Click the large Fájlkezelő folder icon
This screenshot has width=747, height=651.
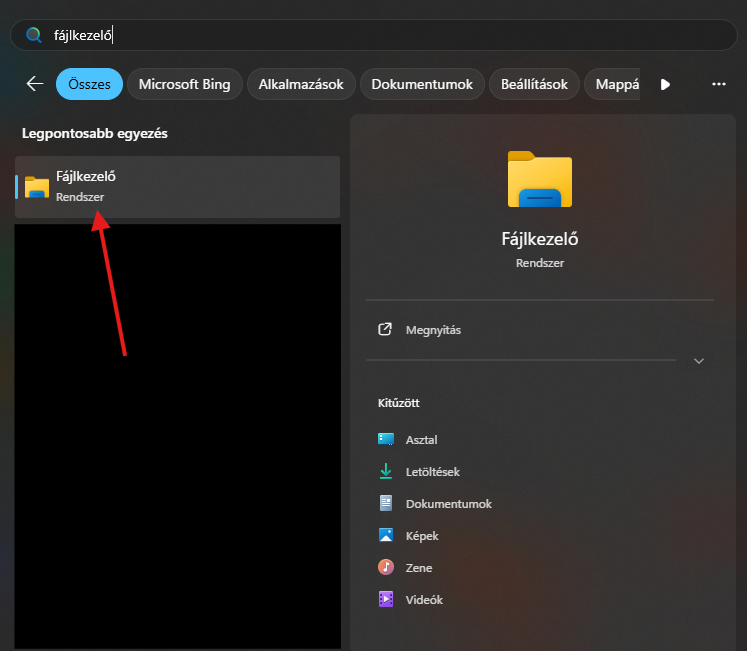point(539,180)
